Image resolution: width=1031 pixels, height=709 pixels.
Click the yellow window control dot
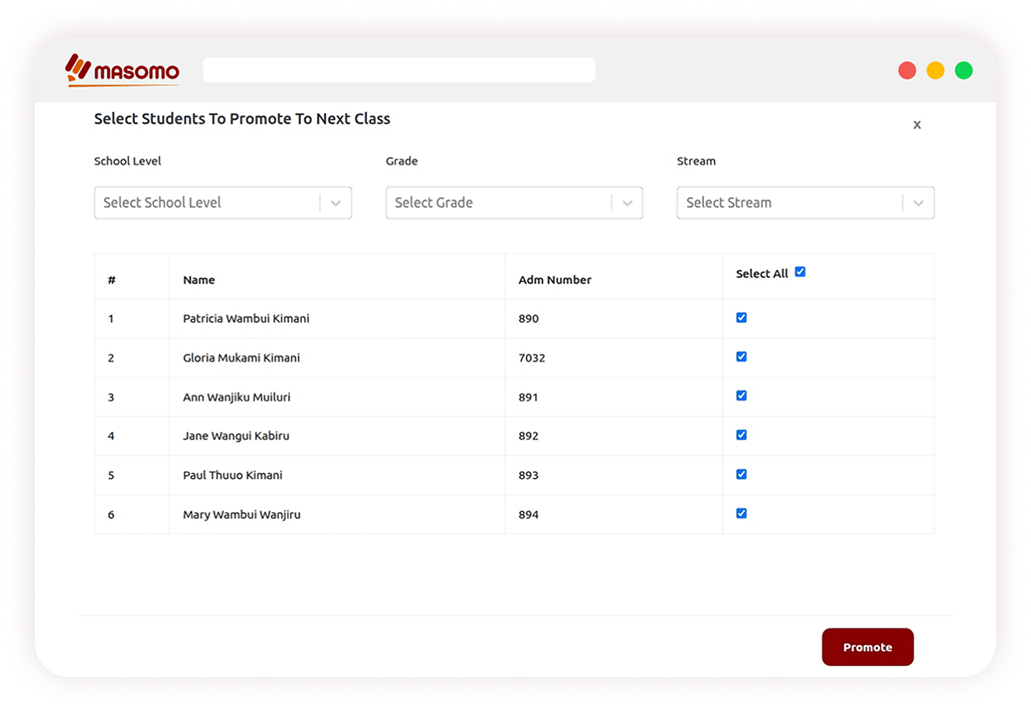[x=935, y=70]
